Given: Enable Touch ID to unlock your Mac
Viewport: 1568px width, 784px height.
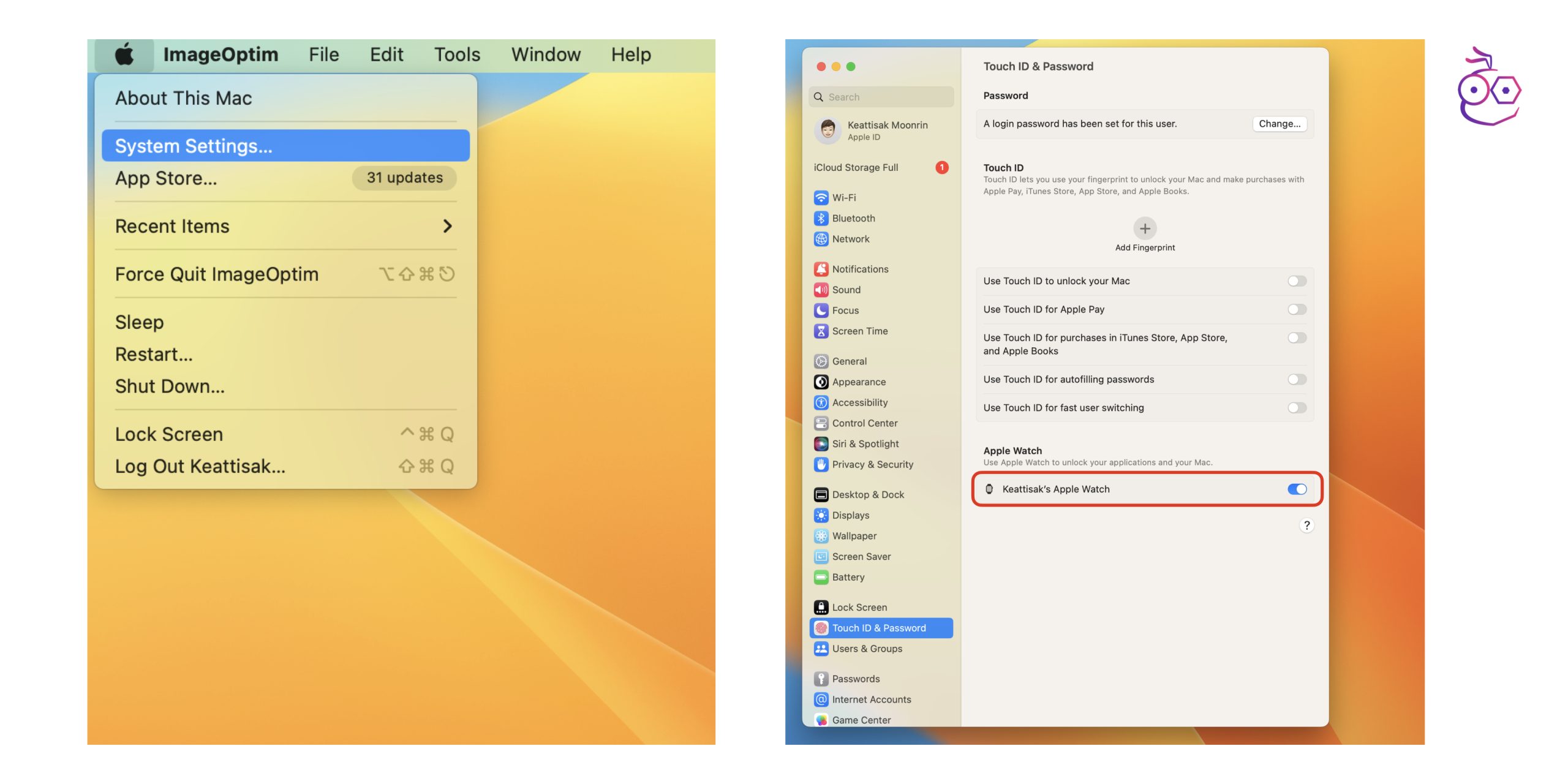Looking at the screenshot, I should (1297, 281).
